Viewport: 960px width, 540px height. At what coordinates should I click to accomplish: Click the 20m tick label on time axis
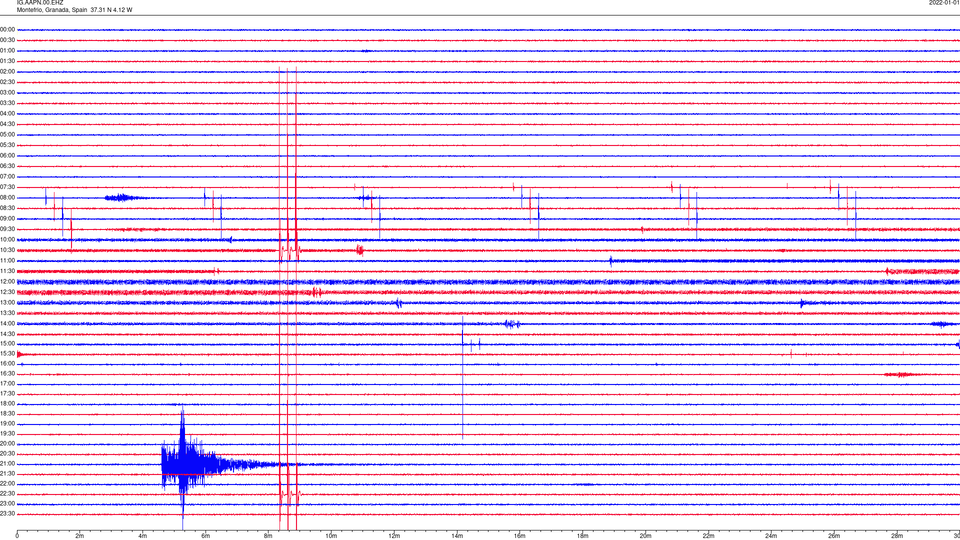645,536
